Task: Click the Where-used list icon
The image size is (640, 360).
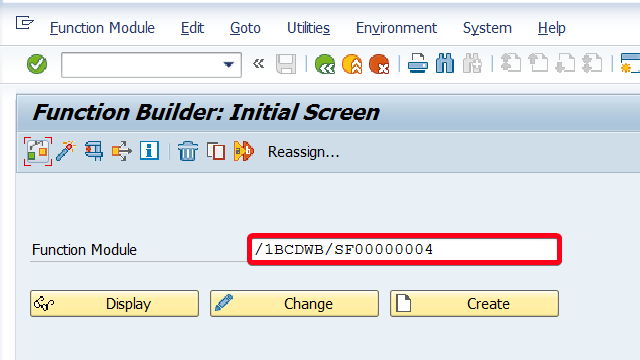Action: (94, 151)
